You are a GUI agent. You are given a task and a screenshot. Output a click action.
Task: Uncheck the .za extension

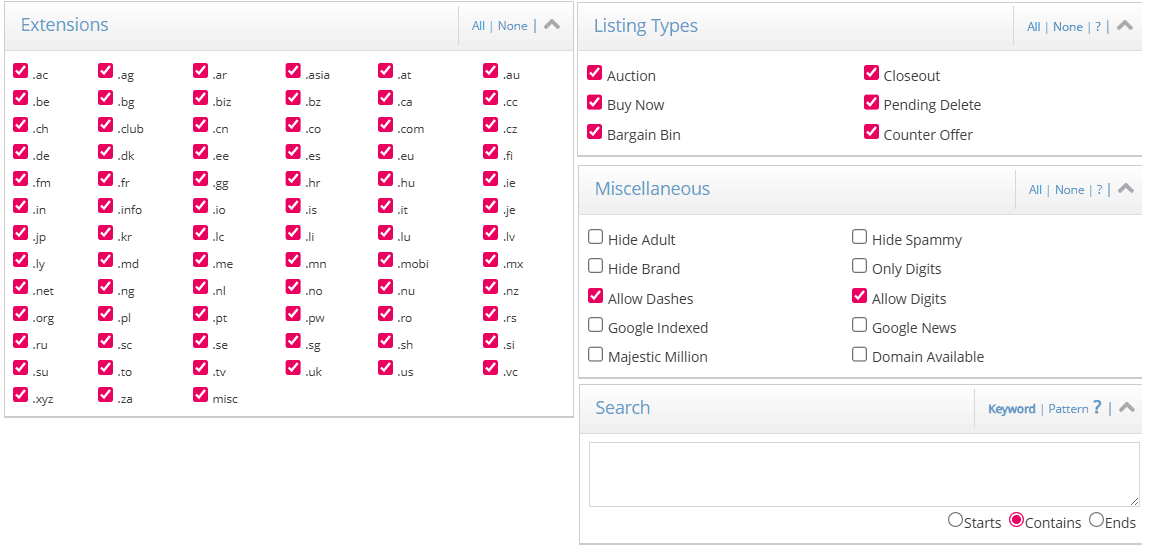click(105, 395)
